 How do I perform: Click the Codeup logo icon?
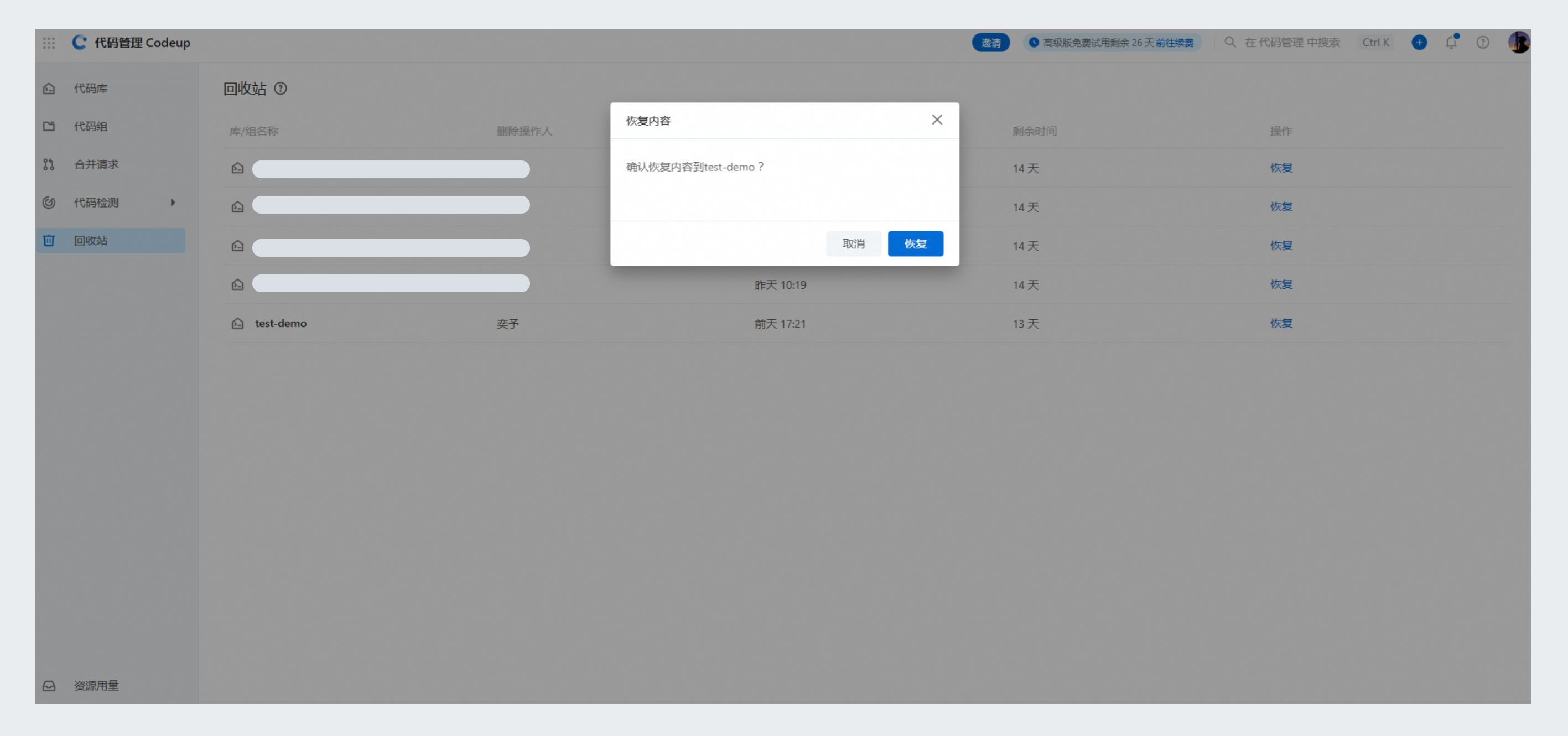point(79,42)
